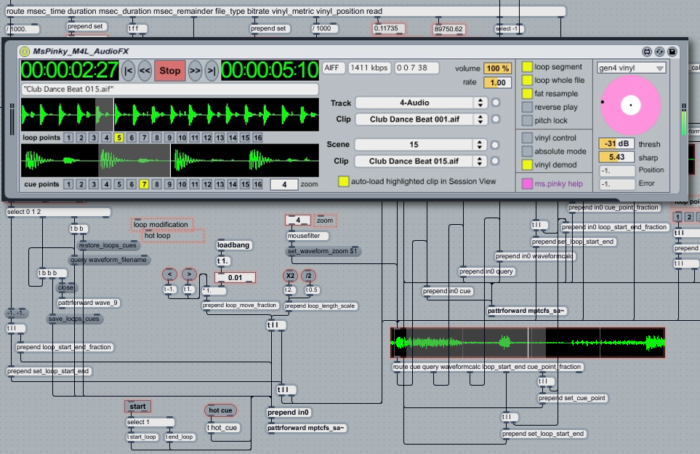This screenshot has height=454, width=700.
Task: Click the skip-to-end transport button
Action: click(210, 70)
